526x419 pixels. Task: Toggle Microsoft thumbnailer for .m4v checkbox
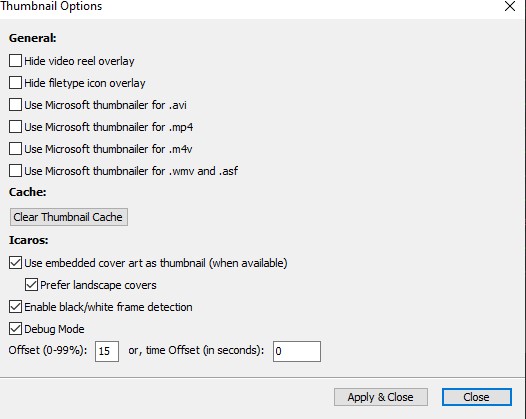(15, 149)
